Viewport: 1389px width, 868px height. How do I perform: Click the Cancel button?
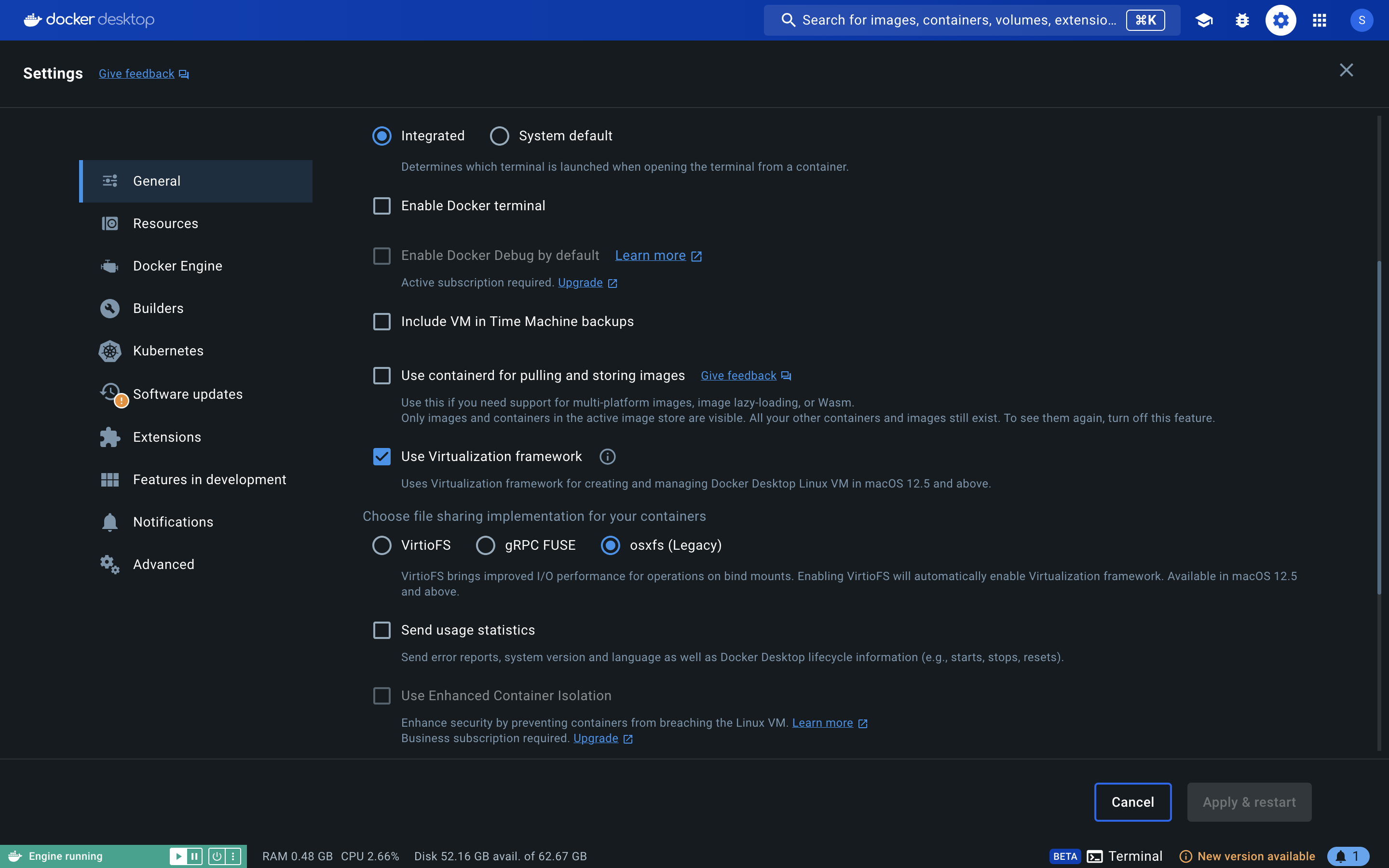pyautogui.click(x=1132, y=802)
